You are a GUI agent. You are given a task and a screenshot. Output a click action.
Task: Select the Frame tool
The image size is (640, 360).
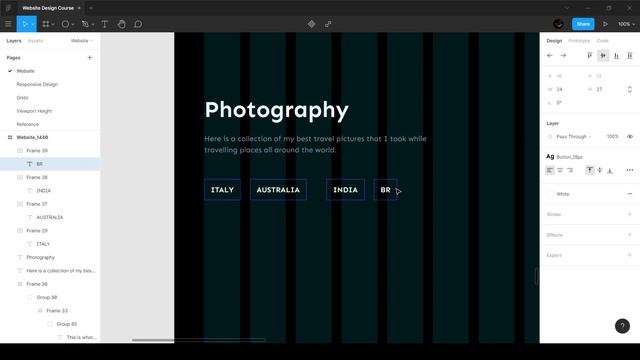tap(46, 24)
